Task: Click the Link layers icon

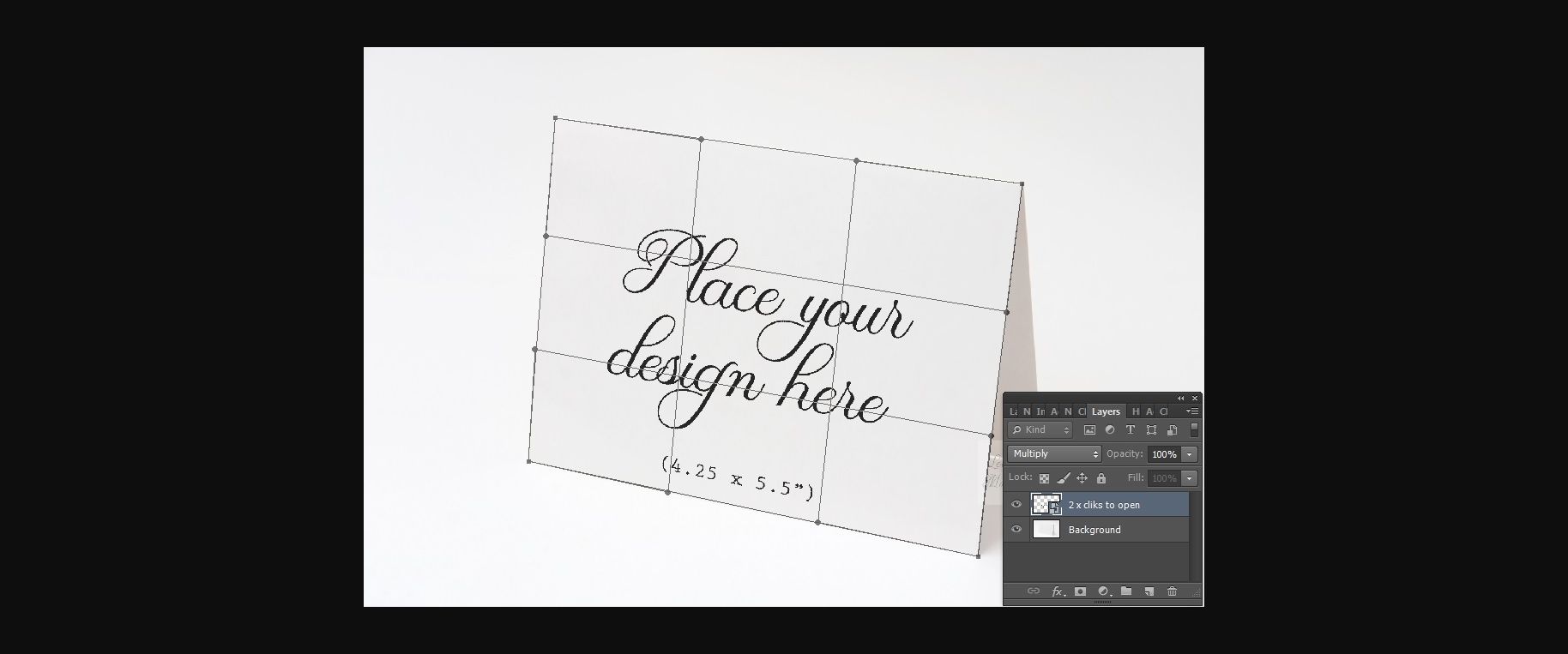Action: [x=1034, y=591]
